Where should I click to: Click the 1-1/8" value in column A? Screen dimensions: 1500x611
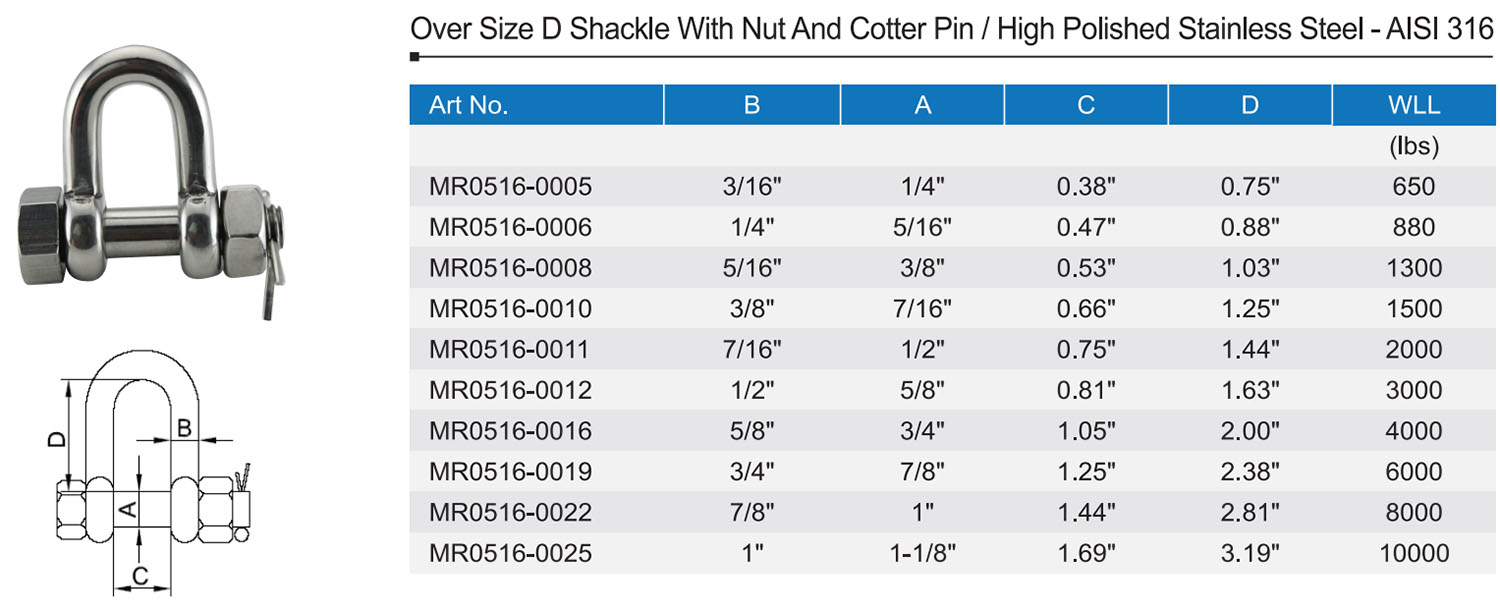922,553
